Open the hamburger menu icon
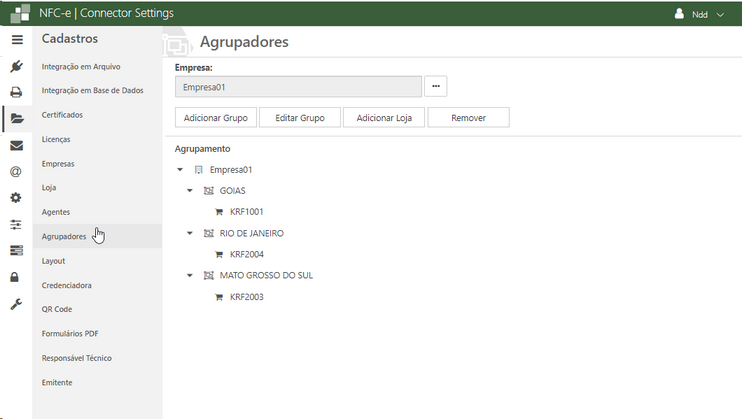 click(17, 40)
